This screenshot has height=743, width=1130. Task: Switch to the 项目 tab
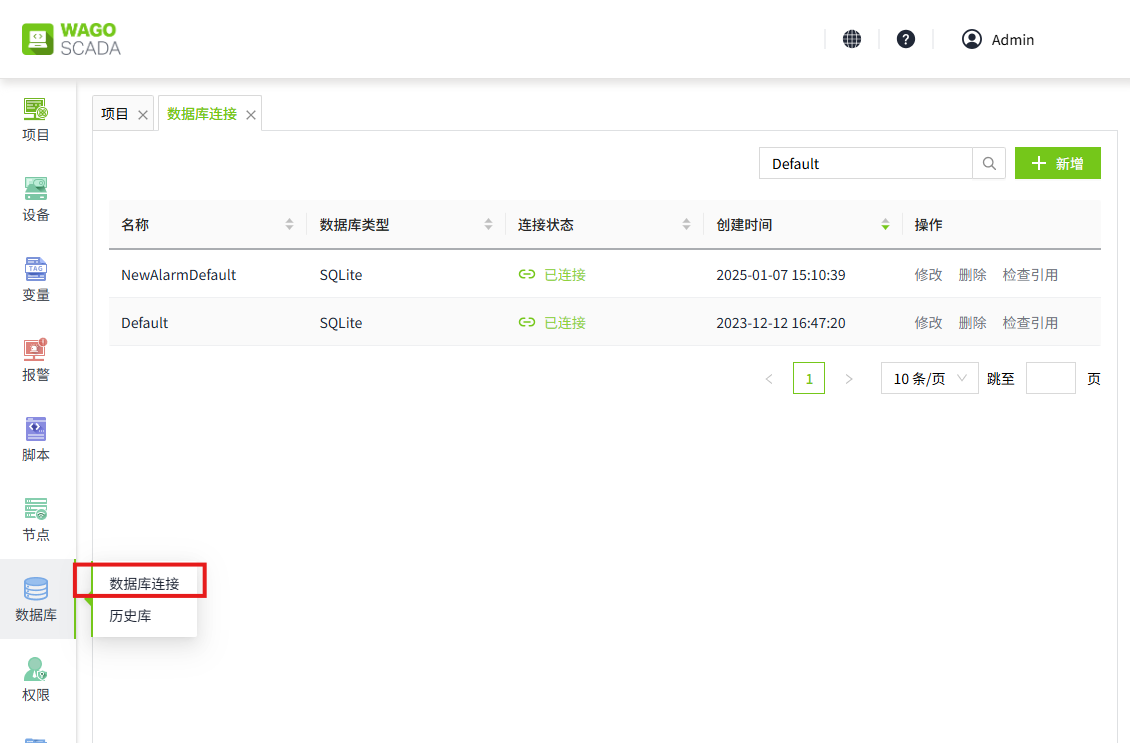coord(115,114)
